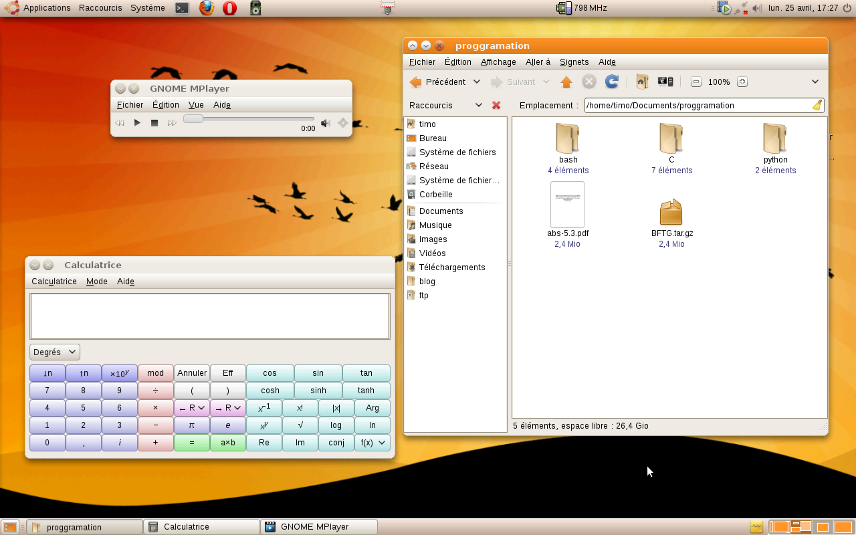Screen dimensions: 856x535
Task: Click the system volume icon in top panel
Action: coord(757,8)
